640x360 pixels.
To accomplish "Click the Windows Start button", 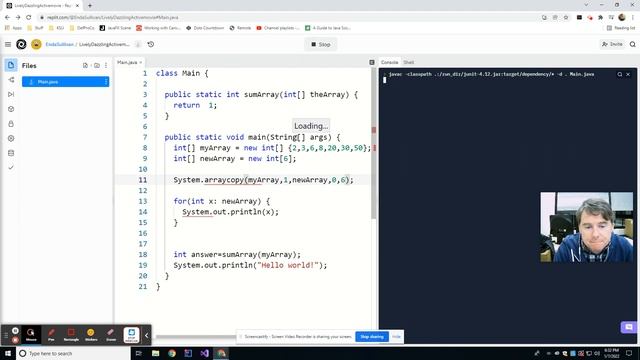I will [8, 353].
